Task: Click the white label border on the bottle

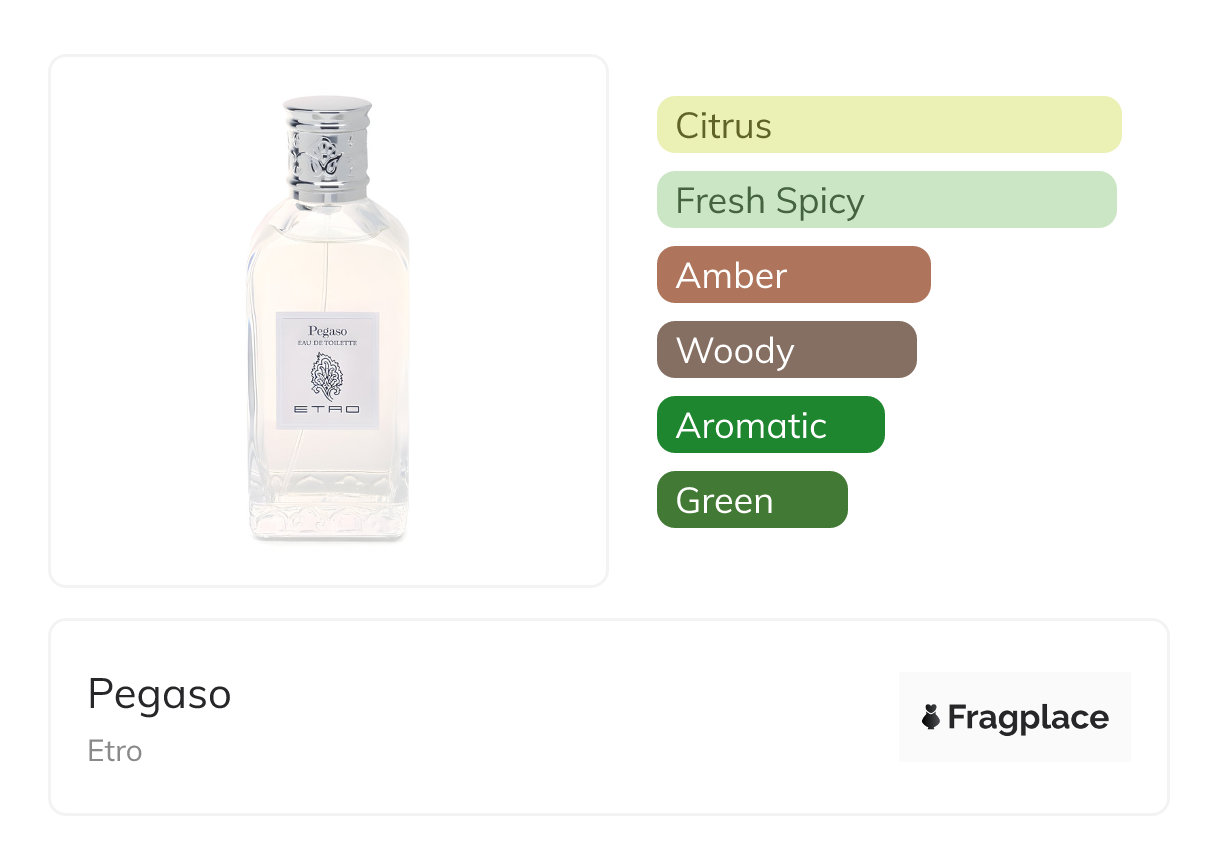Action: (x=282, y=370)
